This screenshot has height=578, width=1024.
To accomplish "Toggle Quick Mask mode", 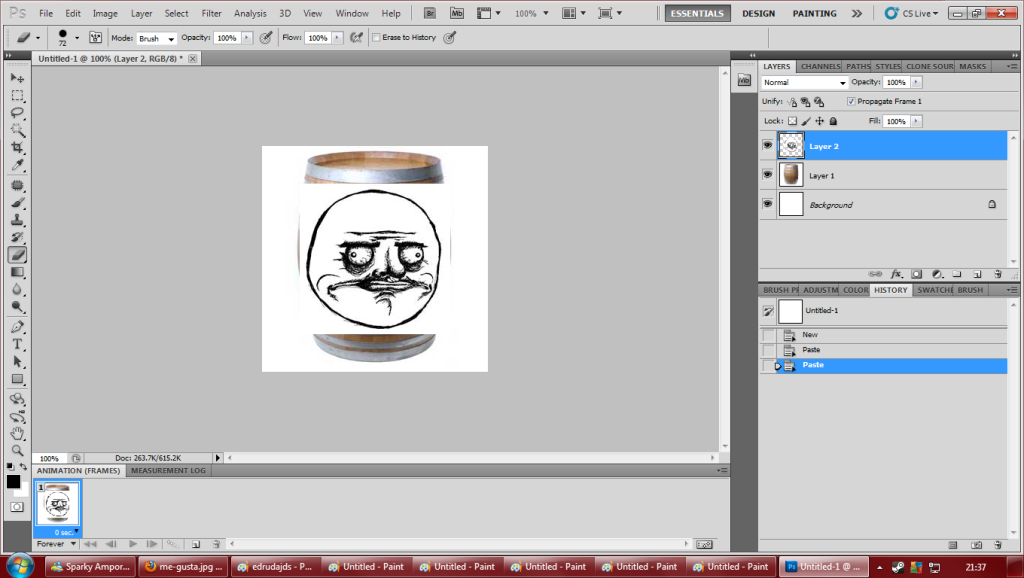I will click(x=17, y=507).
